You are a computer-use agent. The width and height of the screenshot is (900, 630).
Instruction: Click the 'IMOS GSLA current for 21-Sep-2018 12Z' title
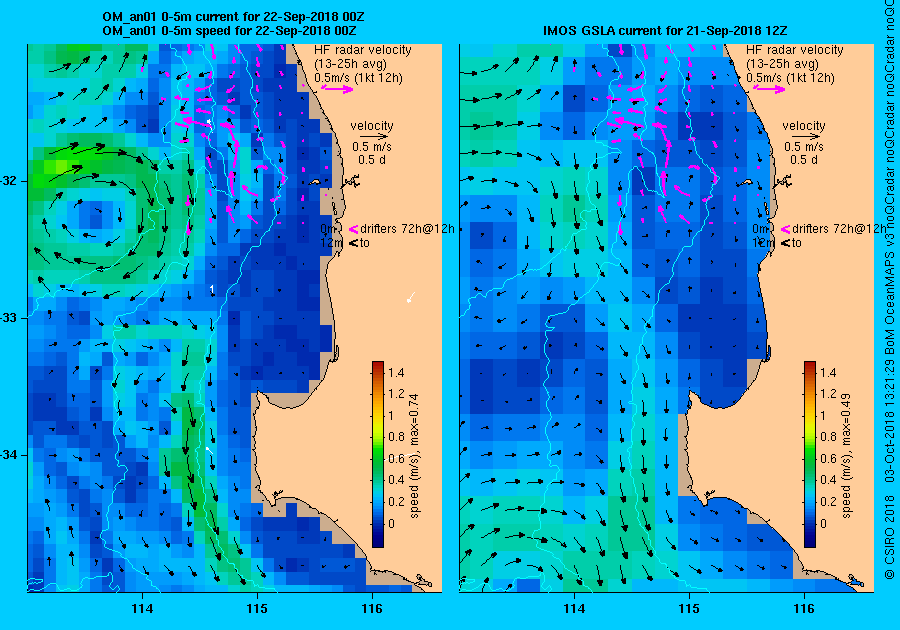(666, 31)
